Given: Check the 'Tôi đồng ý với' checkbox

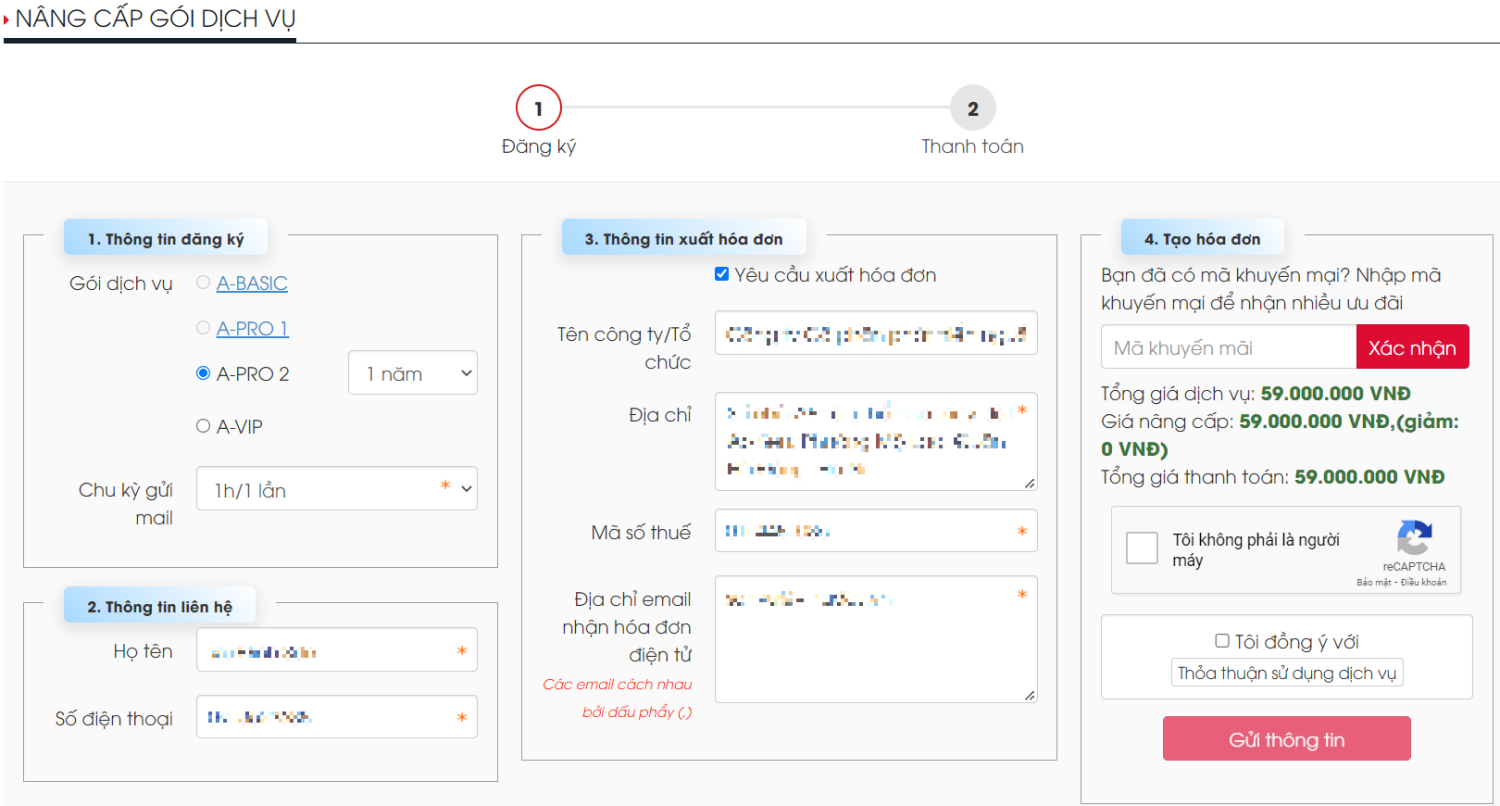Looking at the screenshot, I should click(x=1222, y=641).
